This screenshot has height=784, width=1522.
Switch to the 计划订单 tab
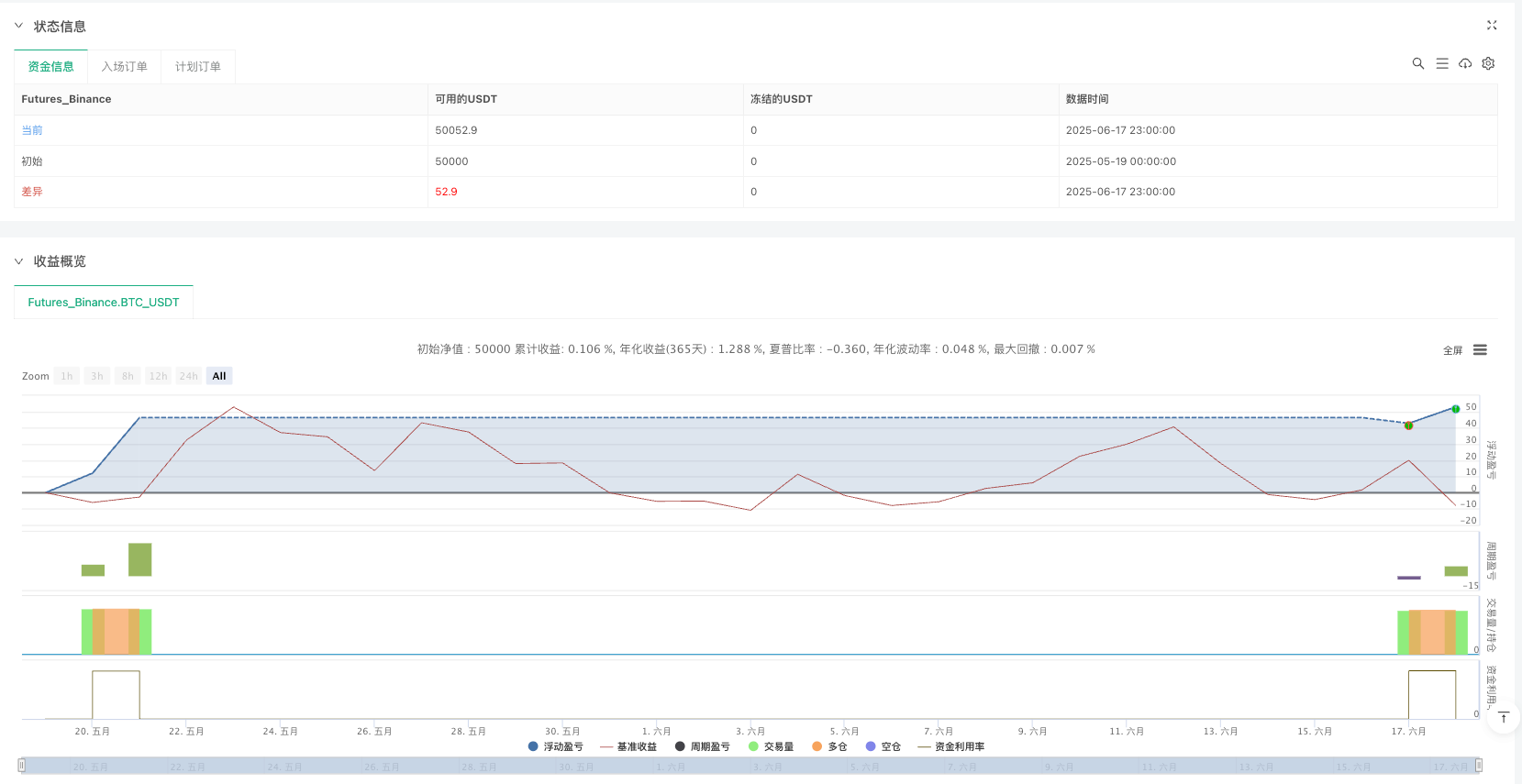(x=198, y=67)
